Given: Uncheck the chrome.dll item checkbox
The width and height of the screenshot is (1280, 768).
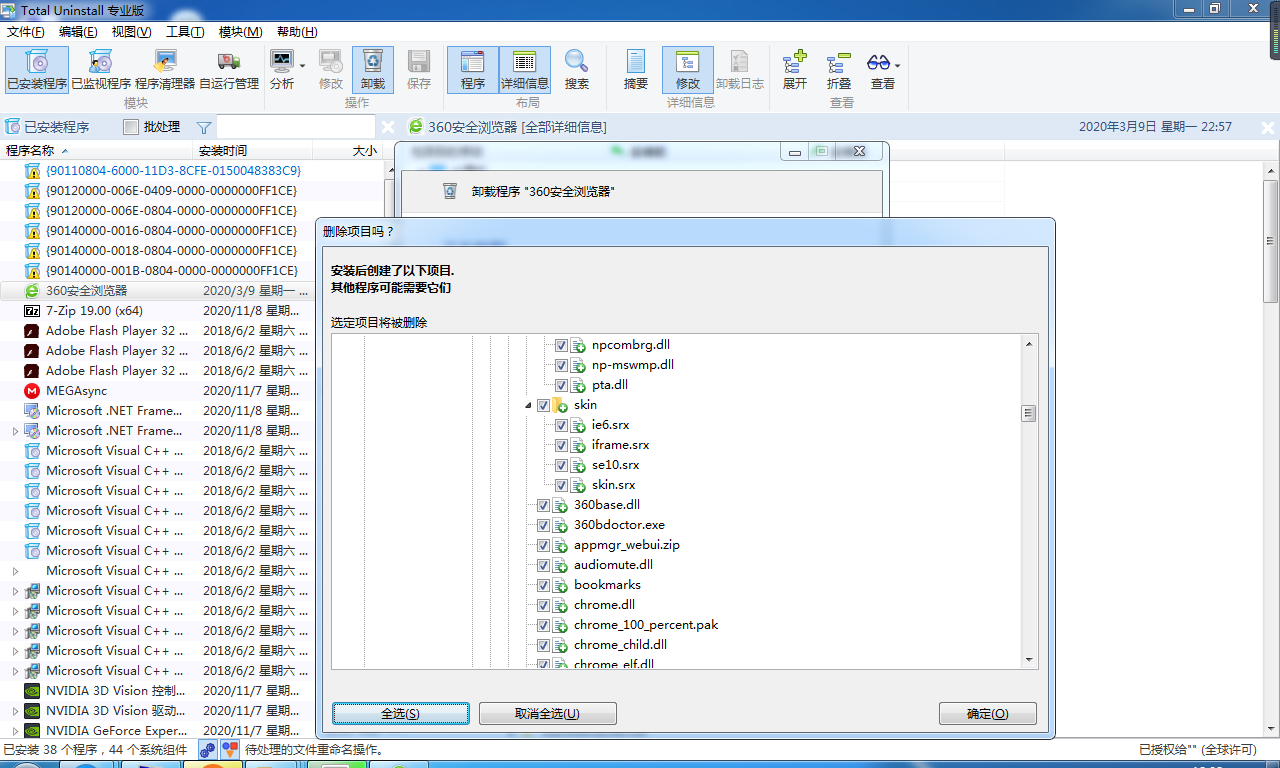Looking at the screenshot, I should pyautogui.click(x=544, y=605).
